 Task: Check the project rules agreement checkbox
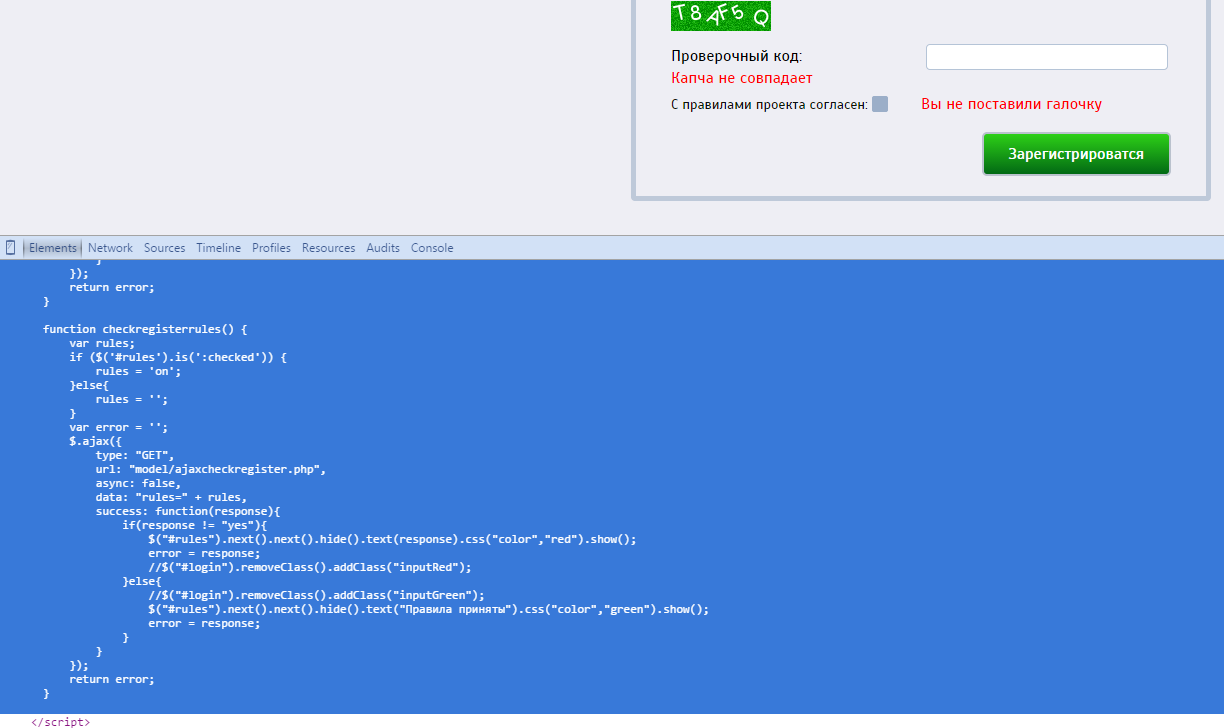coord(880,104)
